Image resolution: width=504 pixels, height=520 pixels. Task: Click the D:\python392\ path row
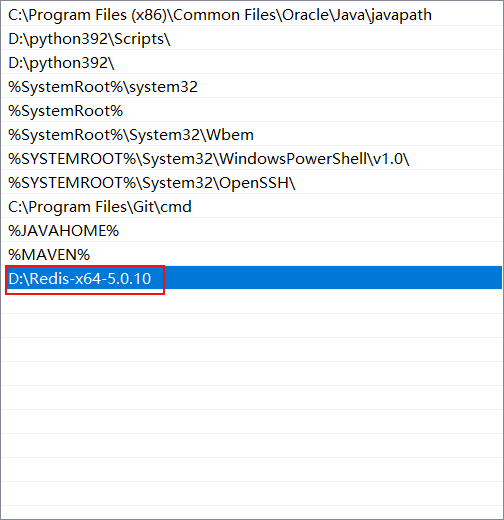point(252,63)
